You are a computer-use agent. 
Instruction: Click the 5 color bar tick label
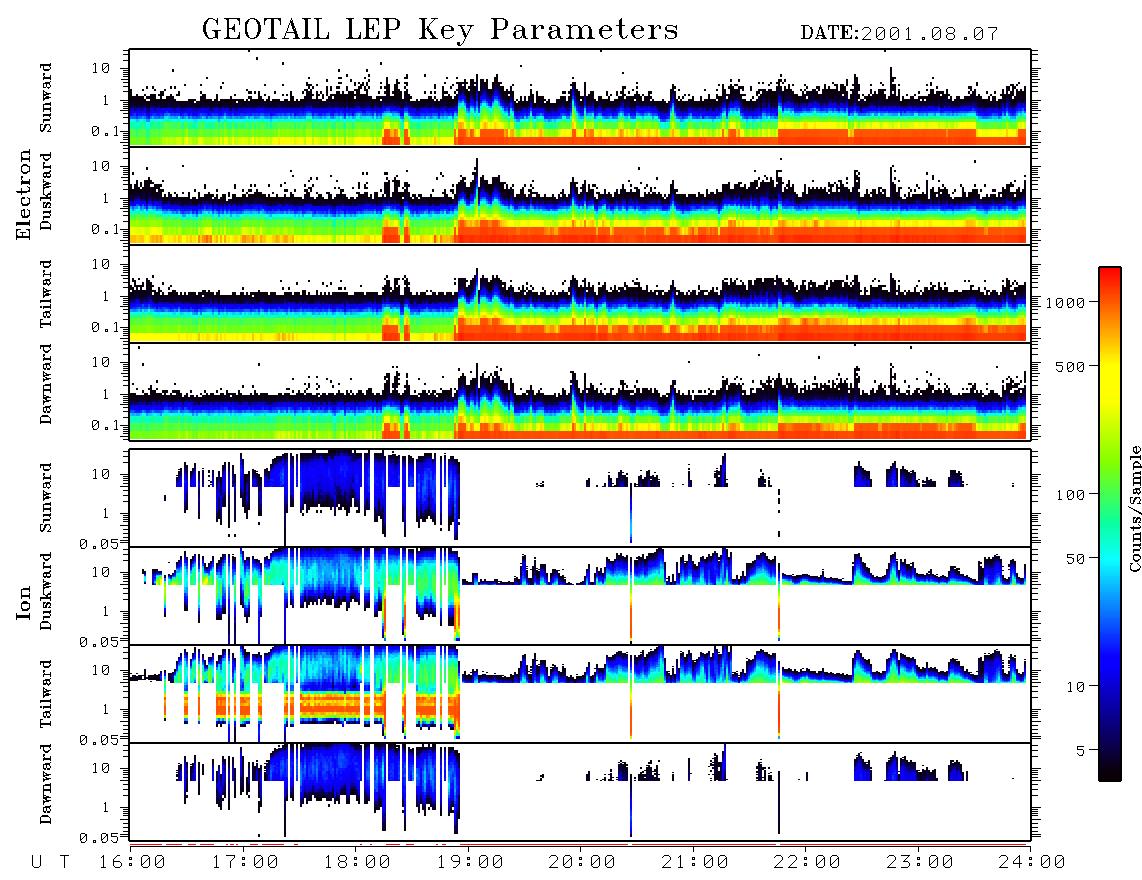[1081, 751]
